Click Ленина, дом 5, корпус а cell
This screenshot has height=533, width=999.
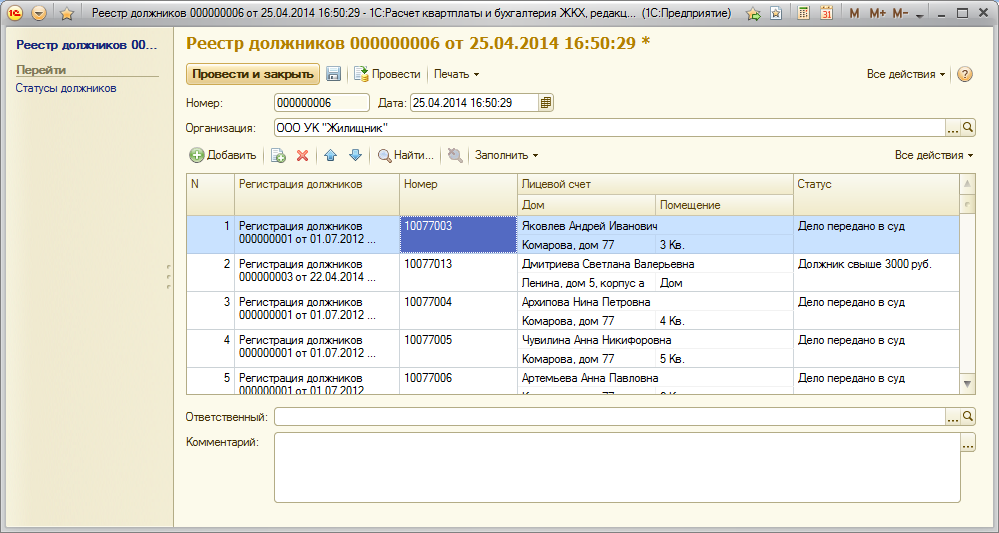point(586,283)
